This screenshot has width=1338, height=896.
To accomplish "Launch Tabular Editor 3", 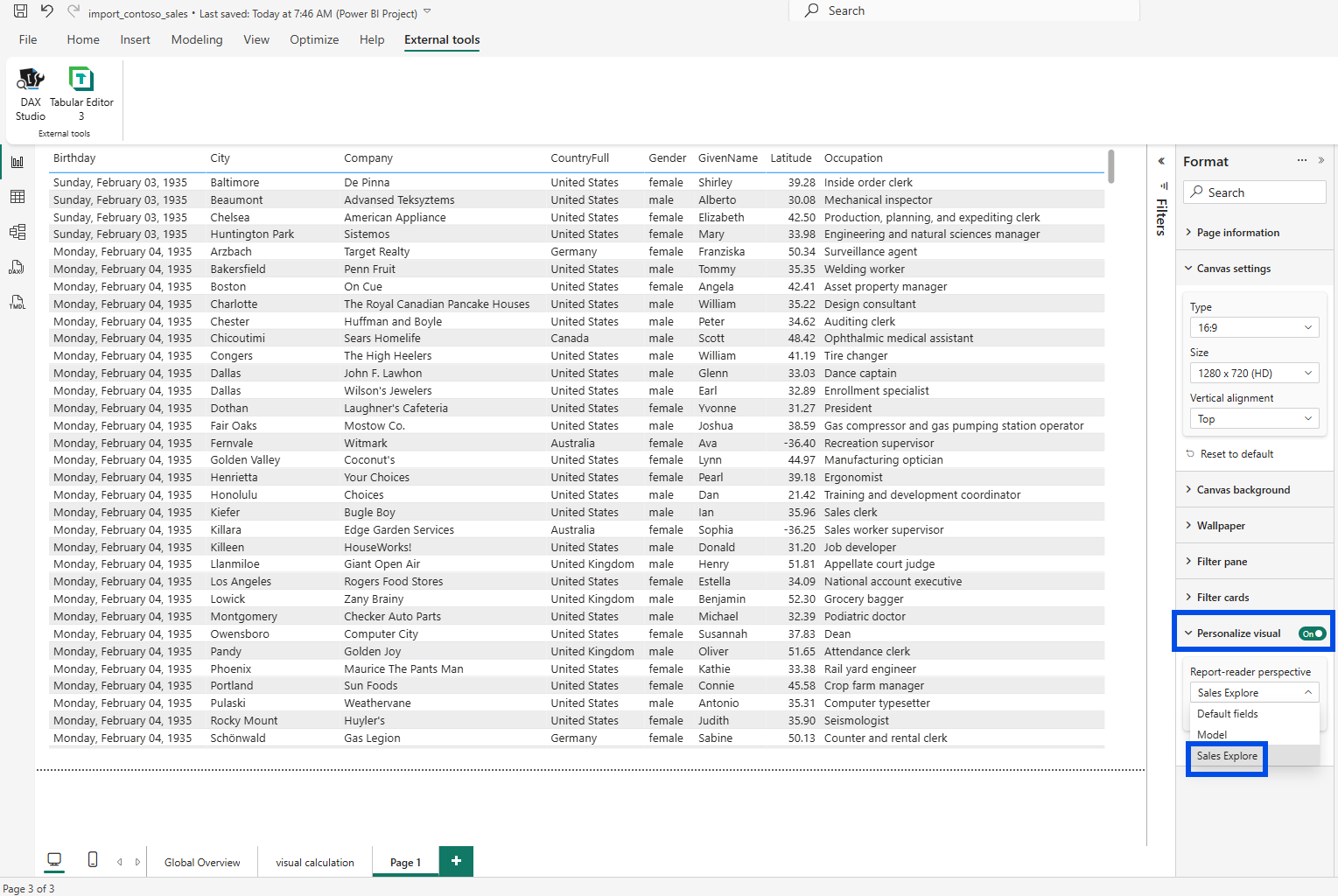I will pyautogui.click(x=81, y=94).
